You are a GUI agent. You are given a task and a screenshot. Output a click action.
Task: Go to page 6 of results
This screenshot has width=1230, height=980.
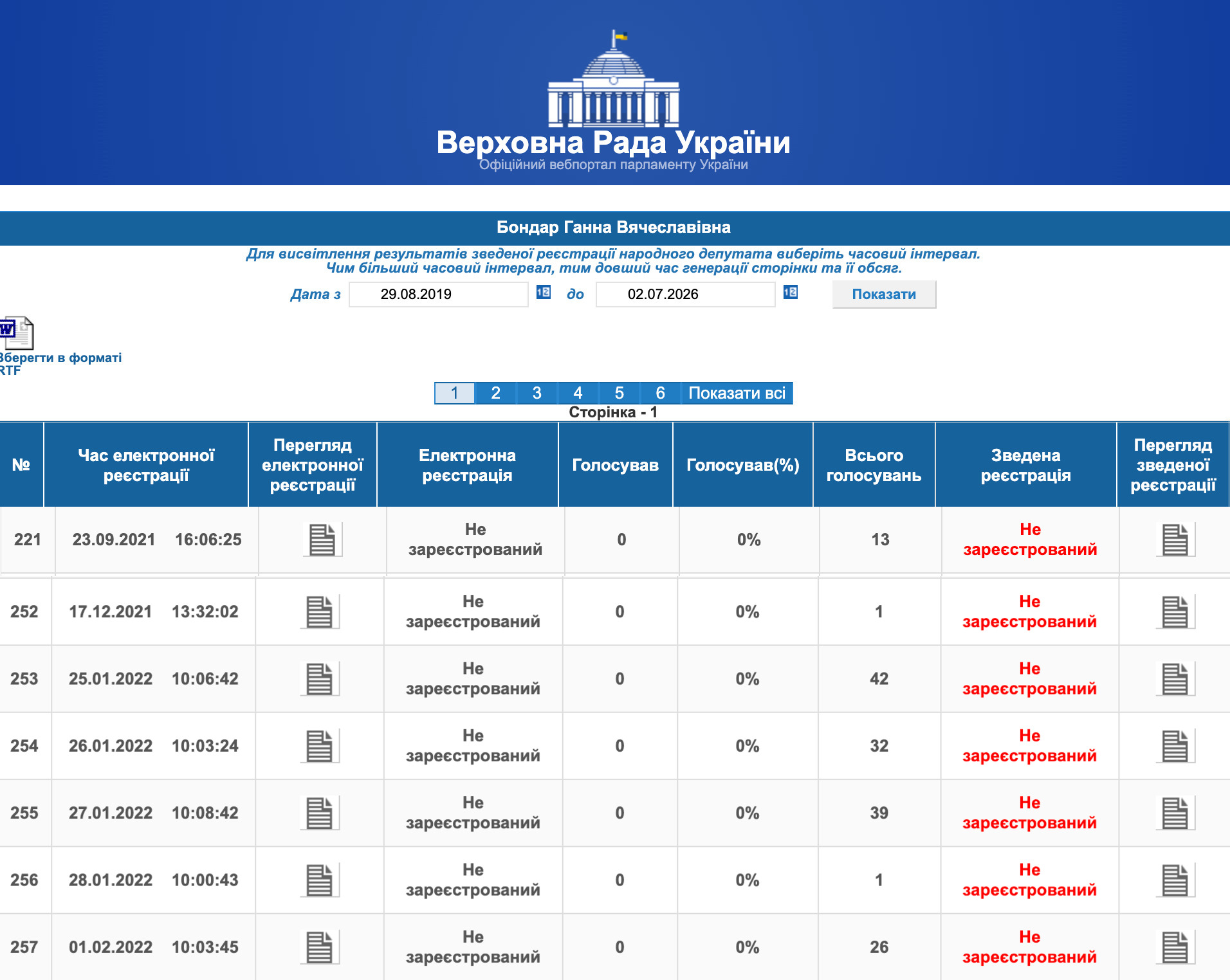660,393
